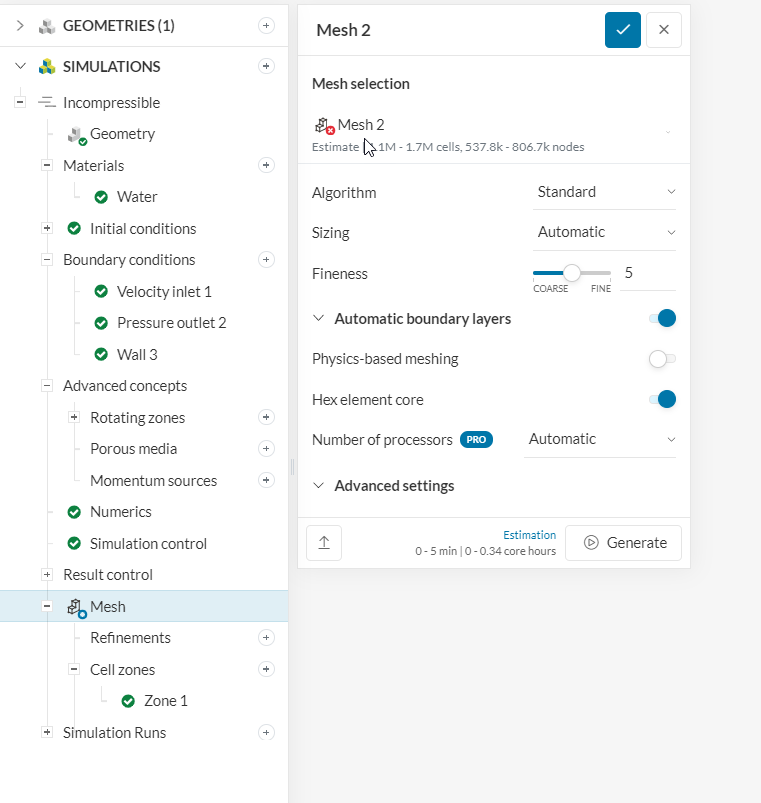
Task: Select Simulation control in the tree
Action: tap(148, 544)
